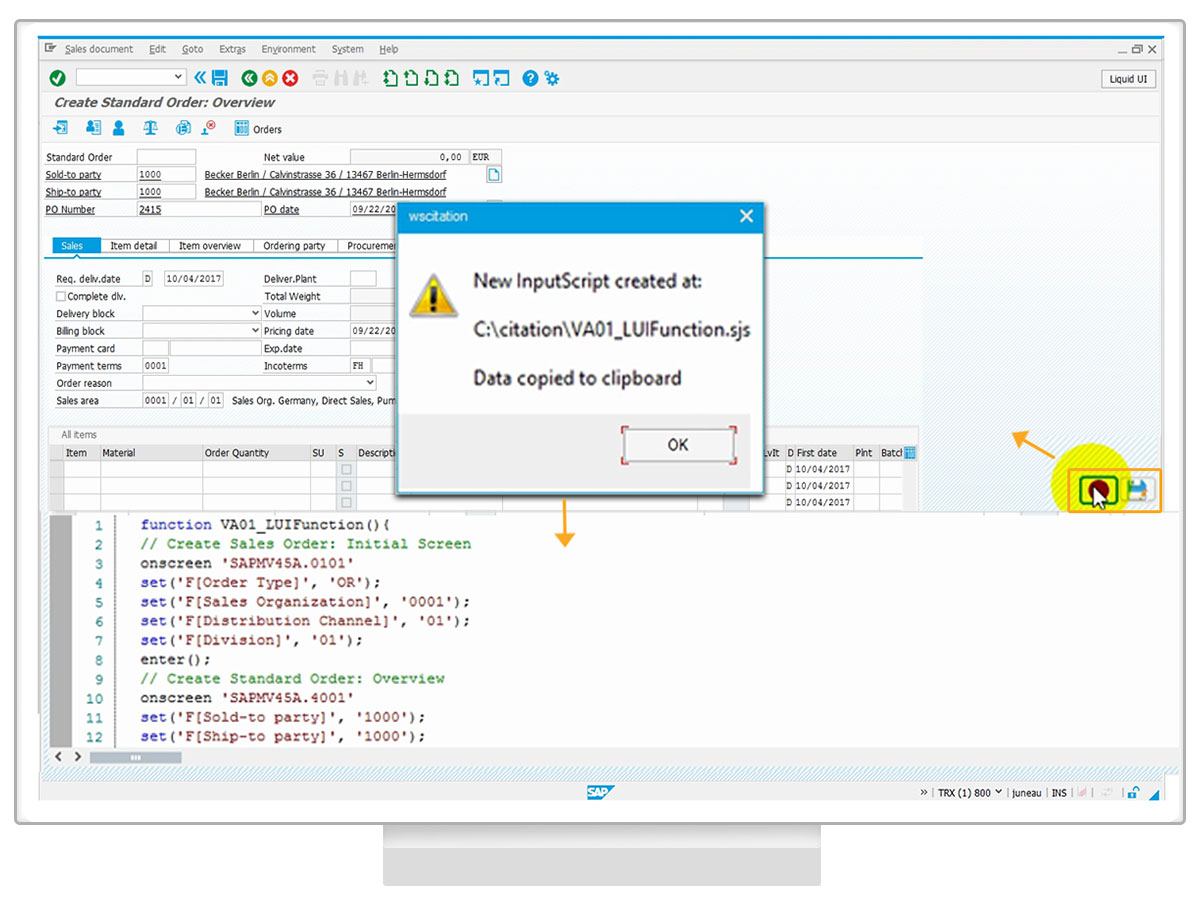The width and height of the screenshot is (1200, 904).
Task: Click the PO Number input field
Action: click(198, 210)
